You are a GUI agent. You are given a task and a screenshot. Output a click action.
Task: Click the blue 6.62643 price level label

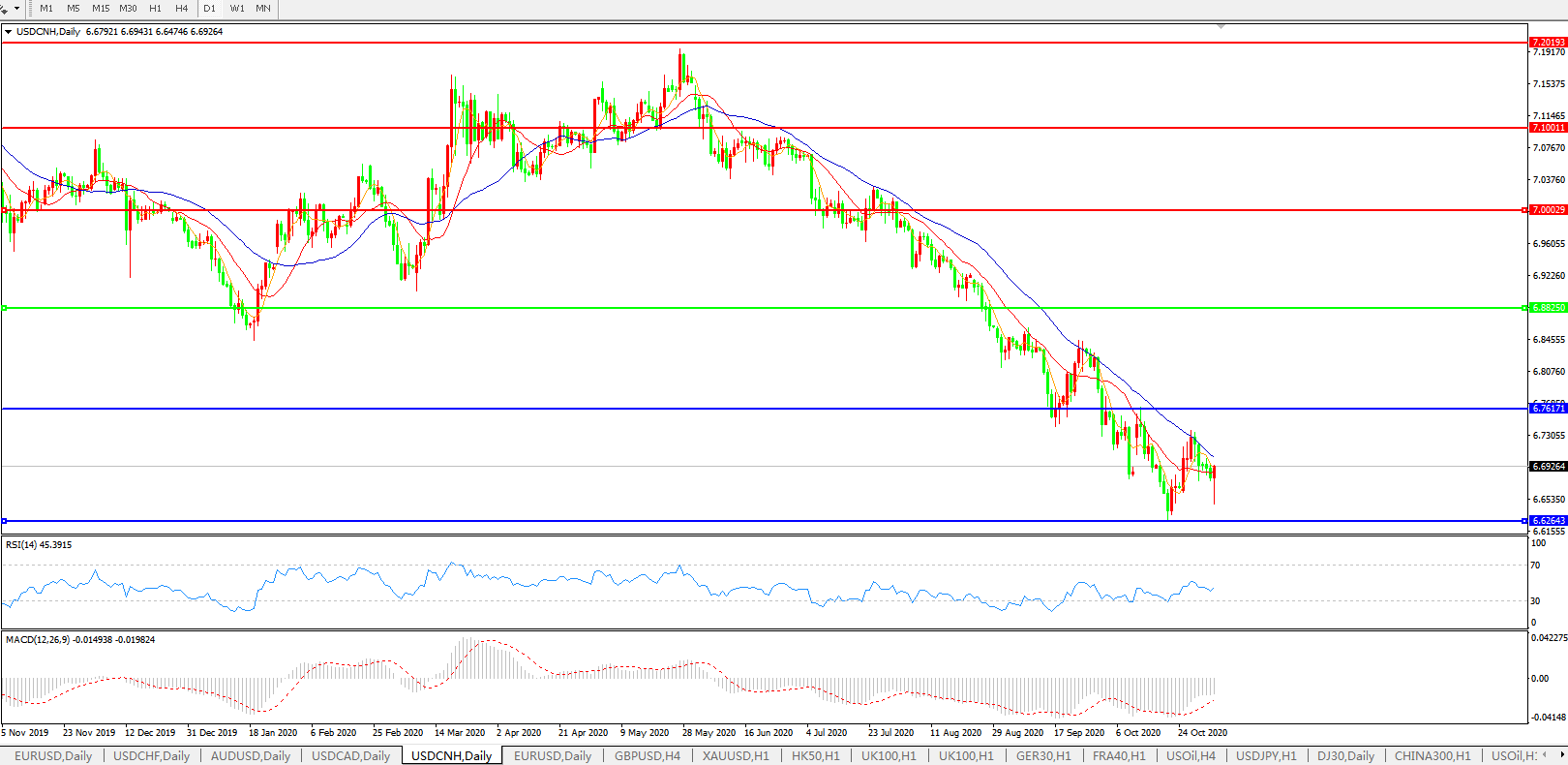coord(1547,521)
